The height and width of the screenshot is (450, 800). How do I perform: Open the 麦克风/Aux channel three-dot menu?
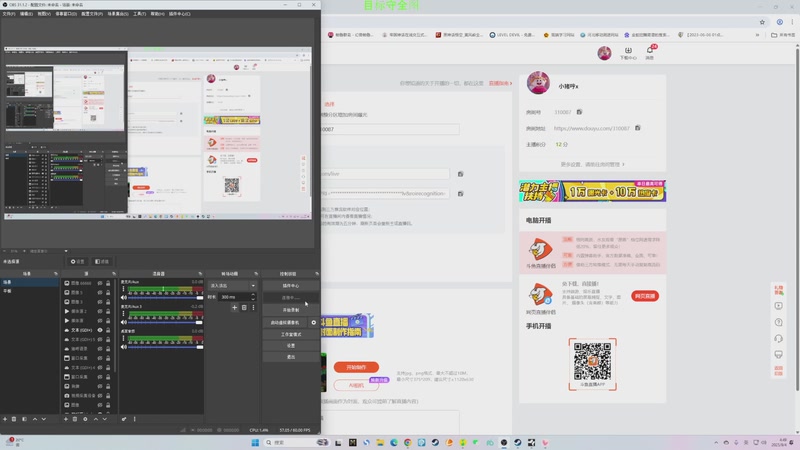point(123,289)
